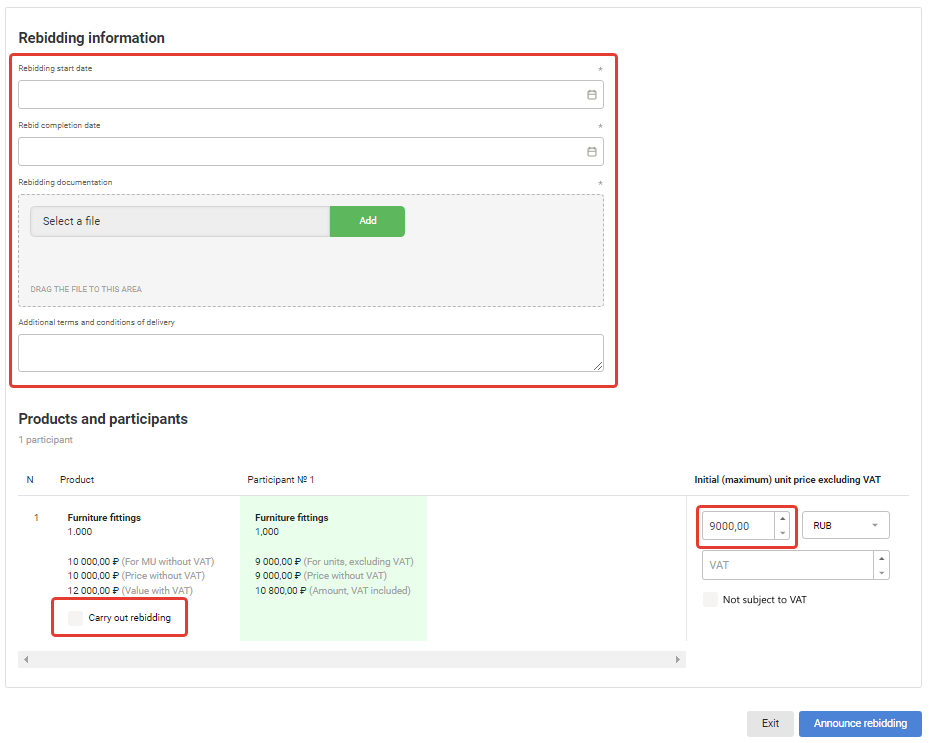This screenshot has height=743, width=929.
Task: Decrease the unit price with down arrow
Action: (782, 533)
